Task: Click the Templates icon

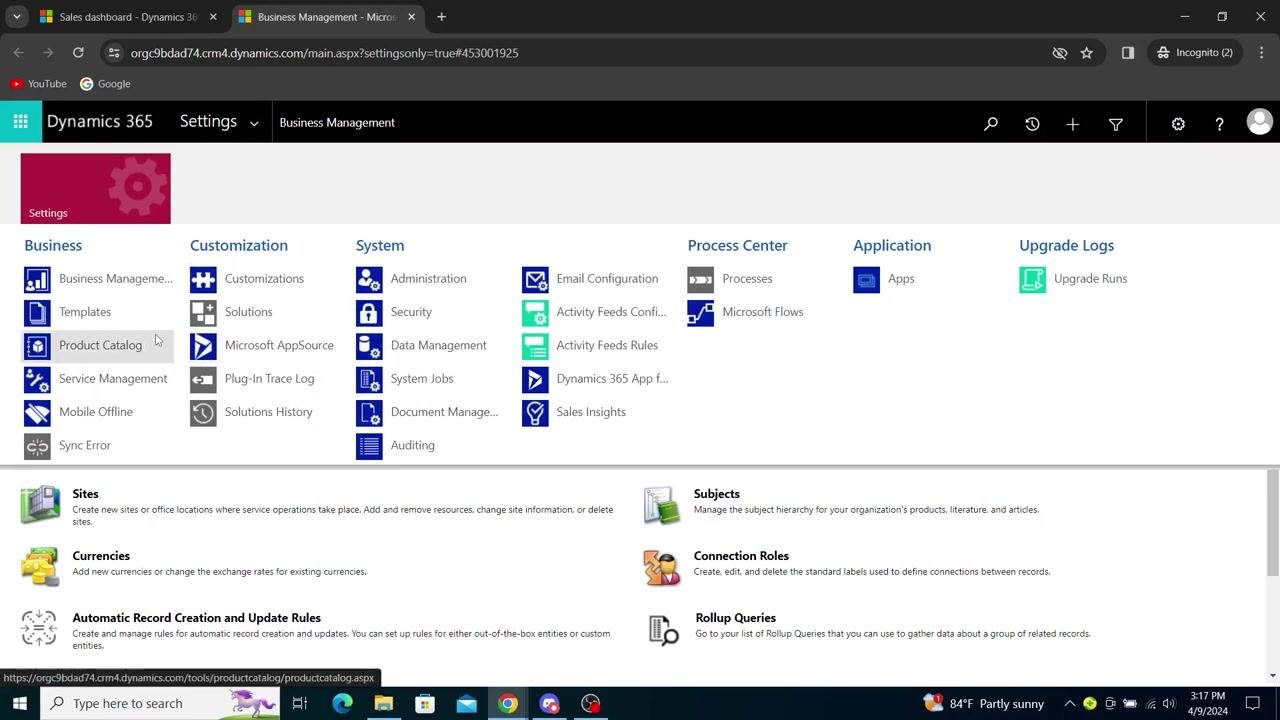Action: (x=37, y=313)
